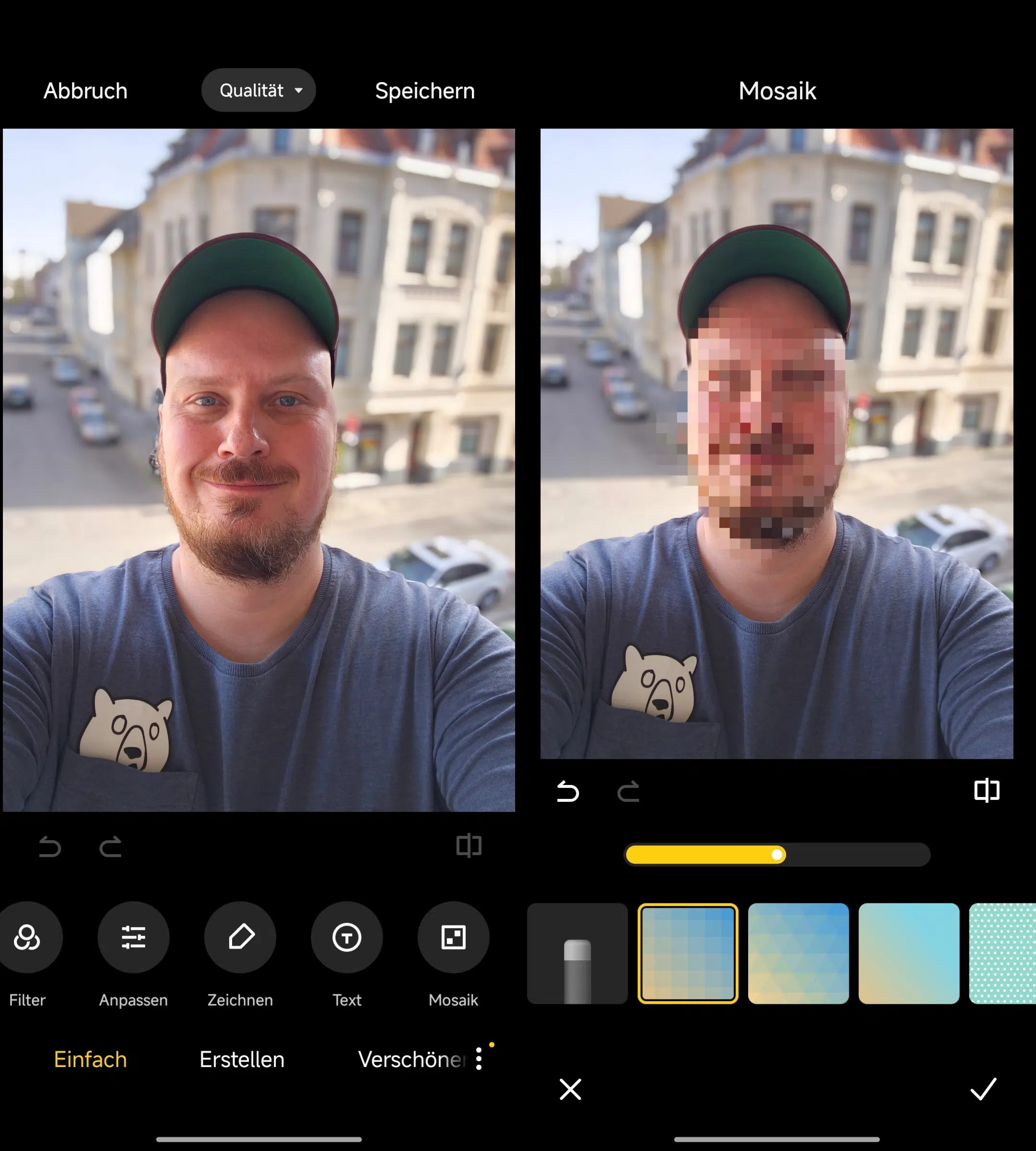Open the three-dot more options menu
1036x1151 pixels.
479,1059
